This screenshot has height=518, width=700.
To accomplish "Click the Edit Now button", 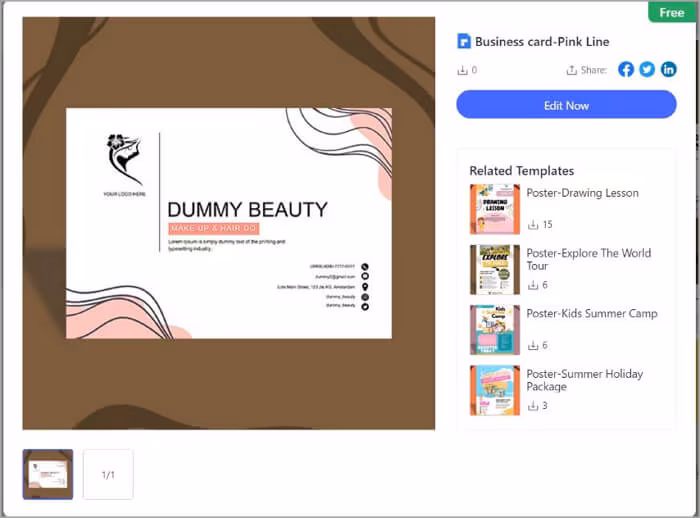I will pos(566,104).
